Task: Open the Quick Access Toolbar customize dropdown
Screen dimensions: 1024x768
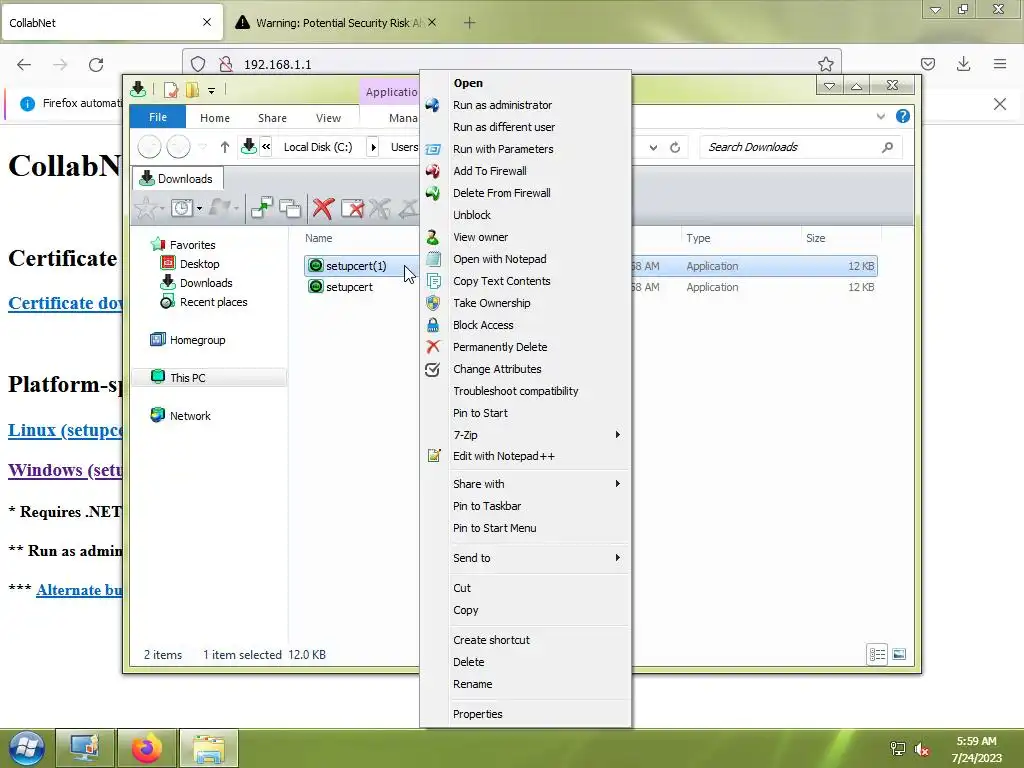Action: pos(212,91)
